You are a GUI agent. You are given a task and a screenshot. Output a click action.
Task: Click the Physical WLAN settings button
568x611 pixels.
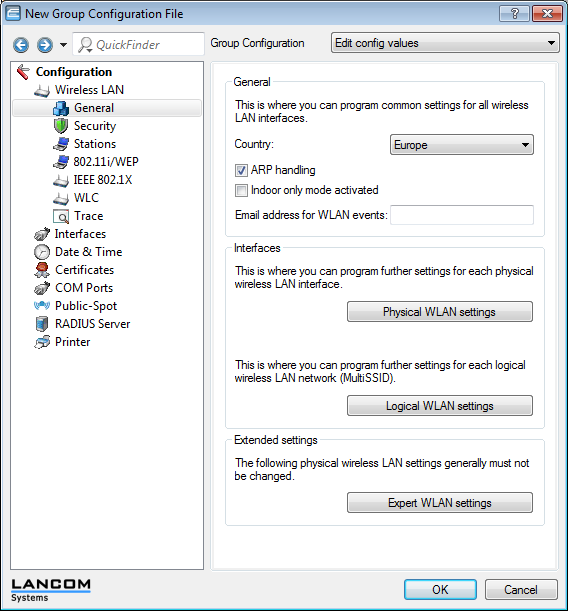tap(439, 312)
